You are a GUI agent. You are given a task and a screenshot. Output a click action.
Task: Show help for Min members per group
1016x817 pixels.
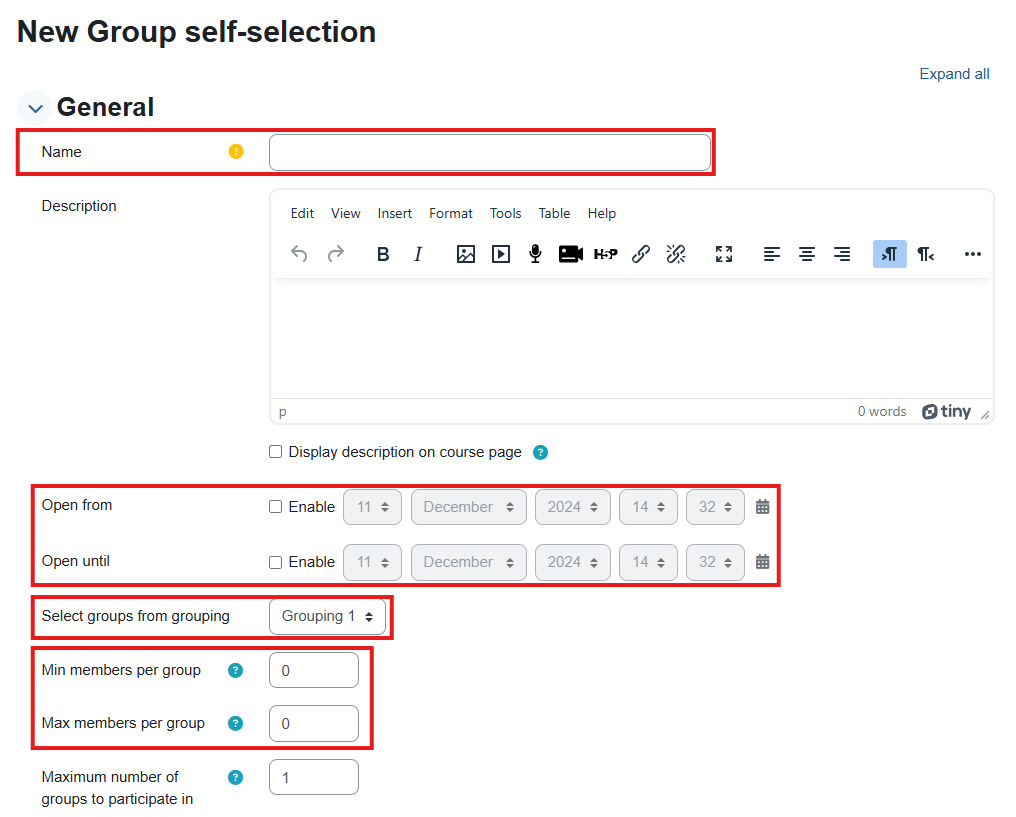pos(236,670)
